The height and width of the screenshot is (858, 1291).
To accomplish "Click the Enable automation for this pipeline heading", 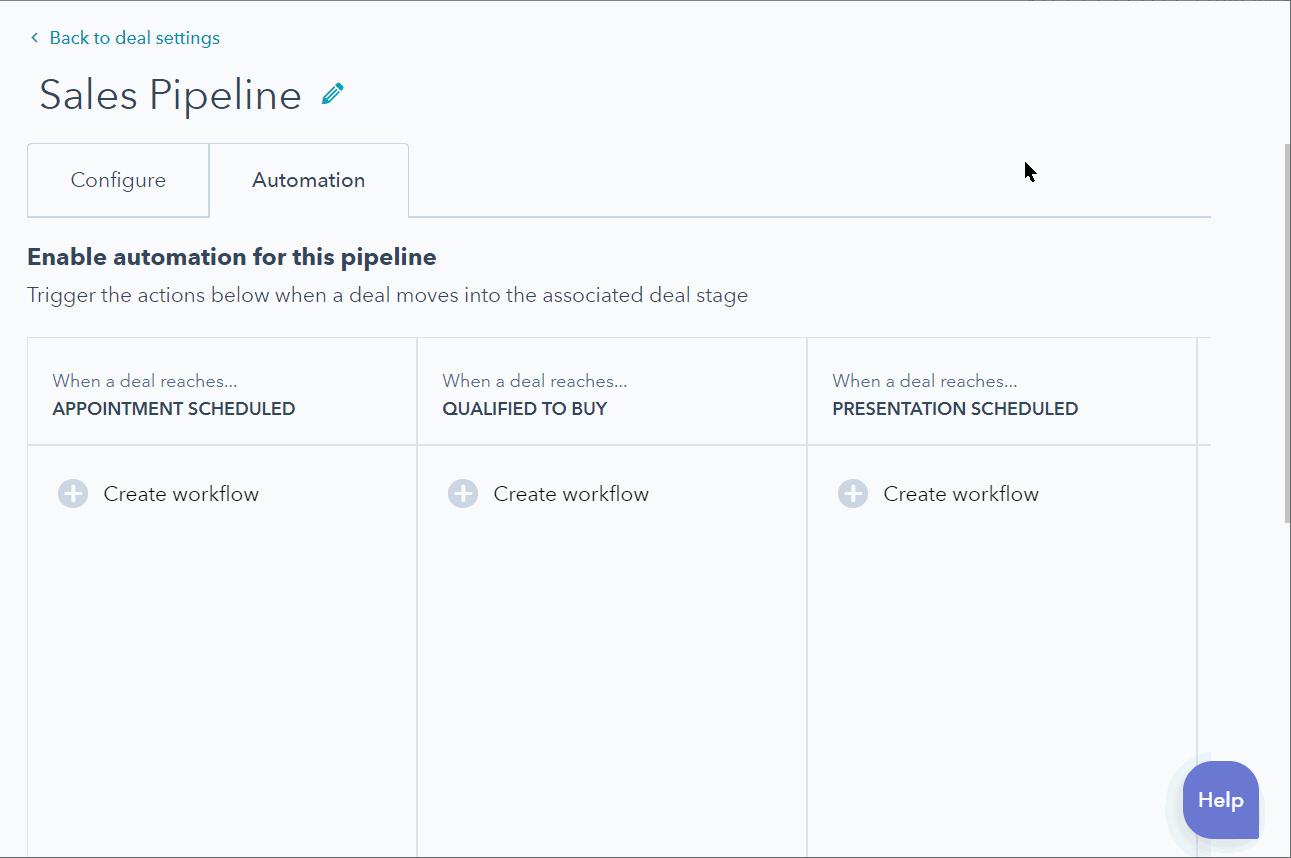I will 232,257.
